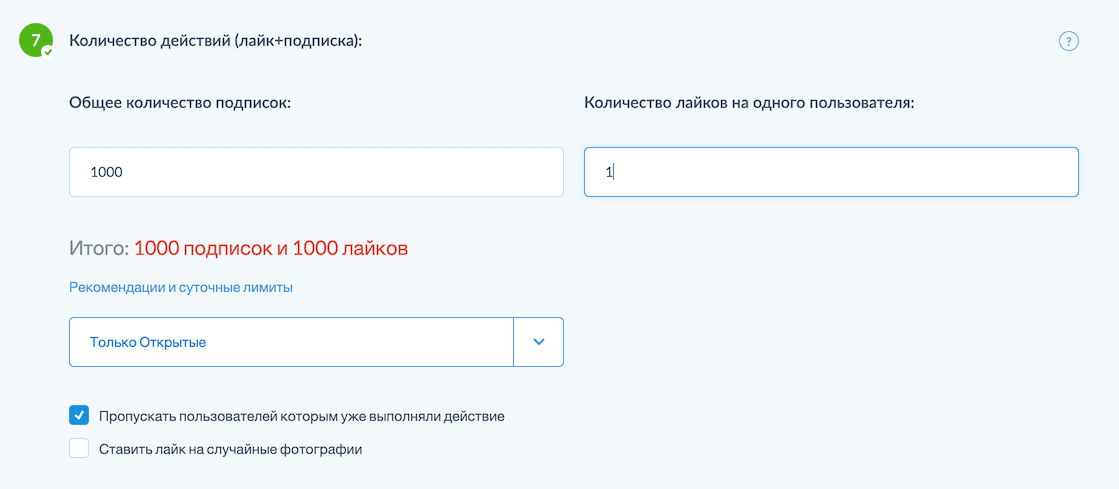Uncheck "Пропускать пользователей" checkbox
This screenshot has height=489, width=1119.
79,415
